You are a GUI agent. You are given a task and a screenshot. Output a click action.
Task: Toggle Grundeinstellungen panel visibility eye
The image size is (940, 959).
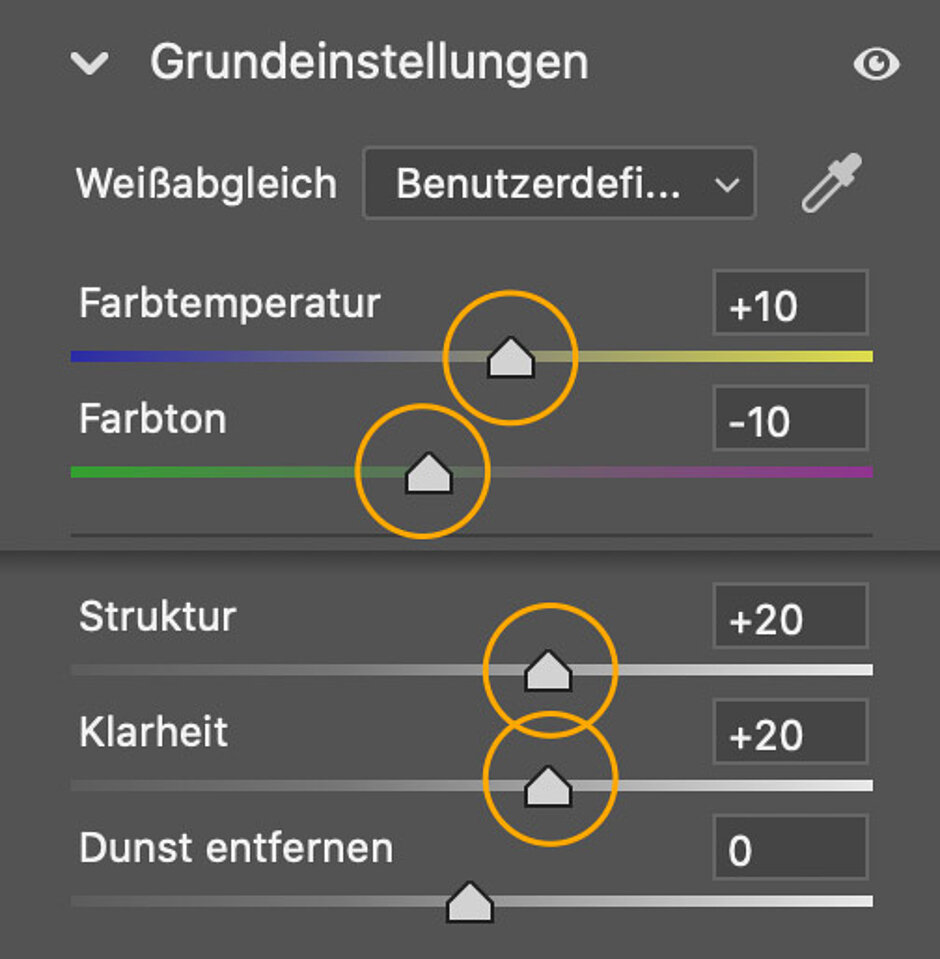coord(876,66)
